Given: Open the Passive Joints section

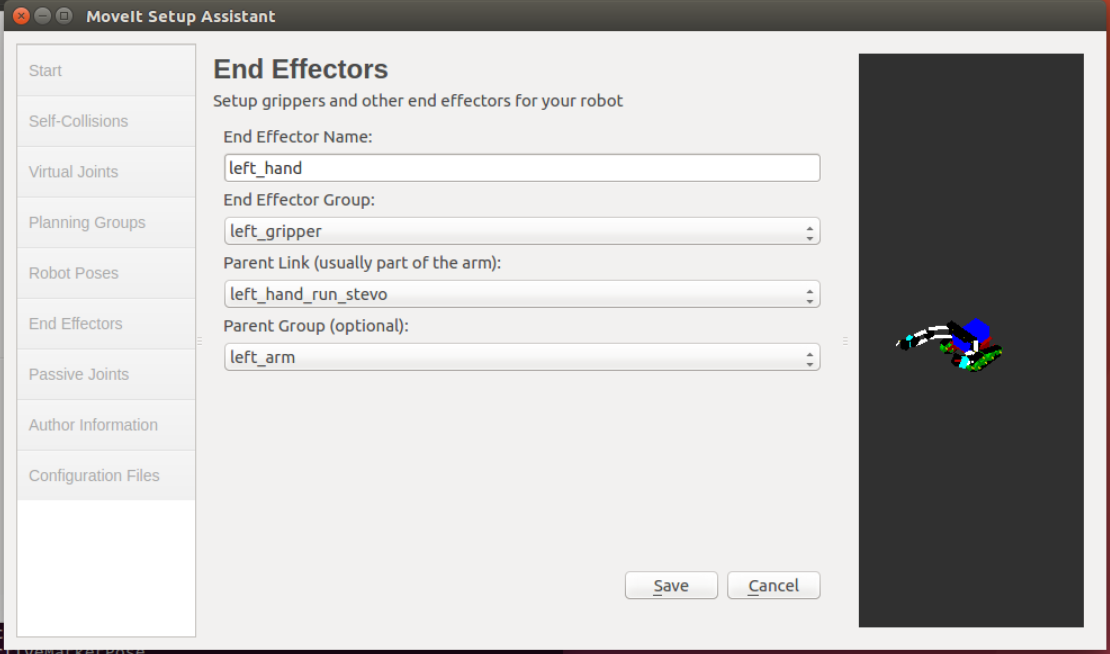Looking at the screenshot, I should [x=106, y=374].
